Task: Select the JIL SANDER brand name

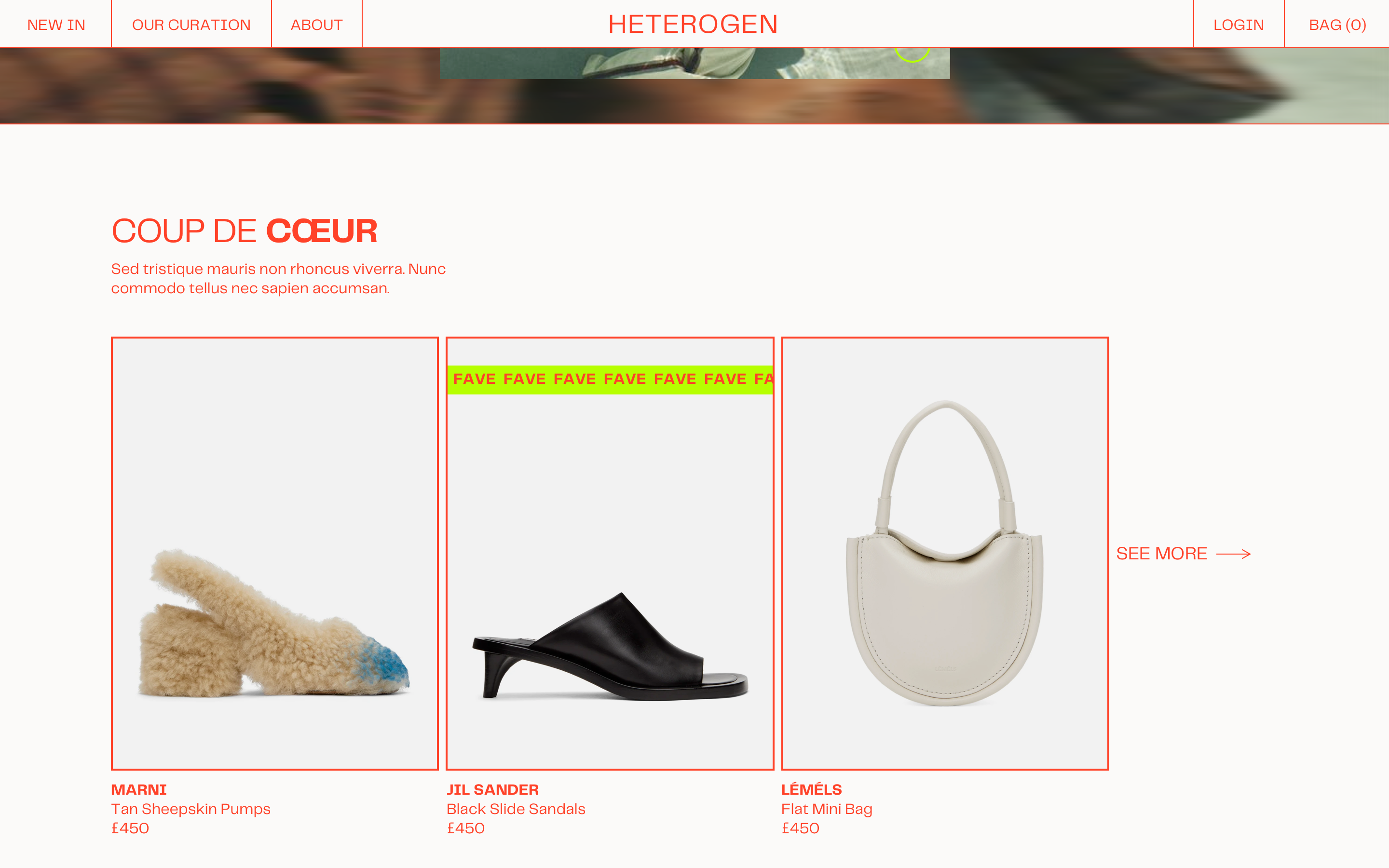Action: pos(492,789)
